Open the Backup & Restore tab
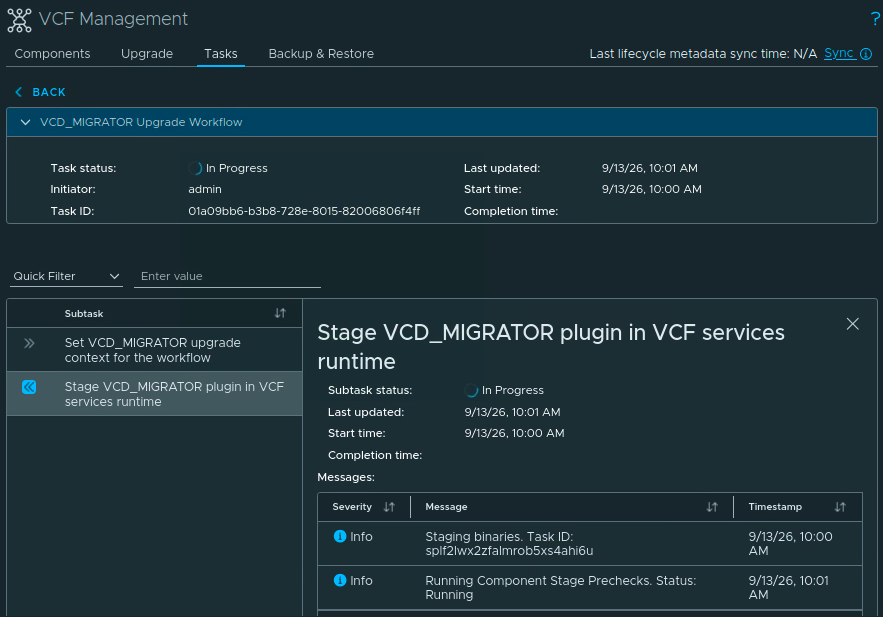 321,53
